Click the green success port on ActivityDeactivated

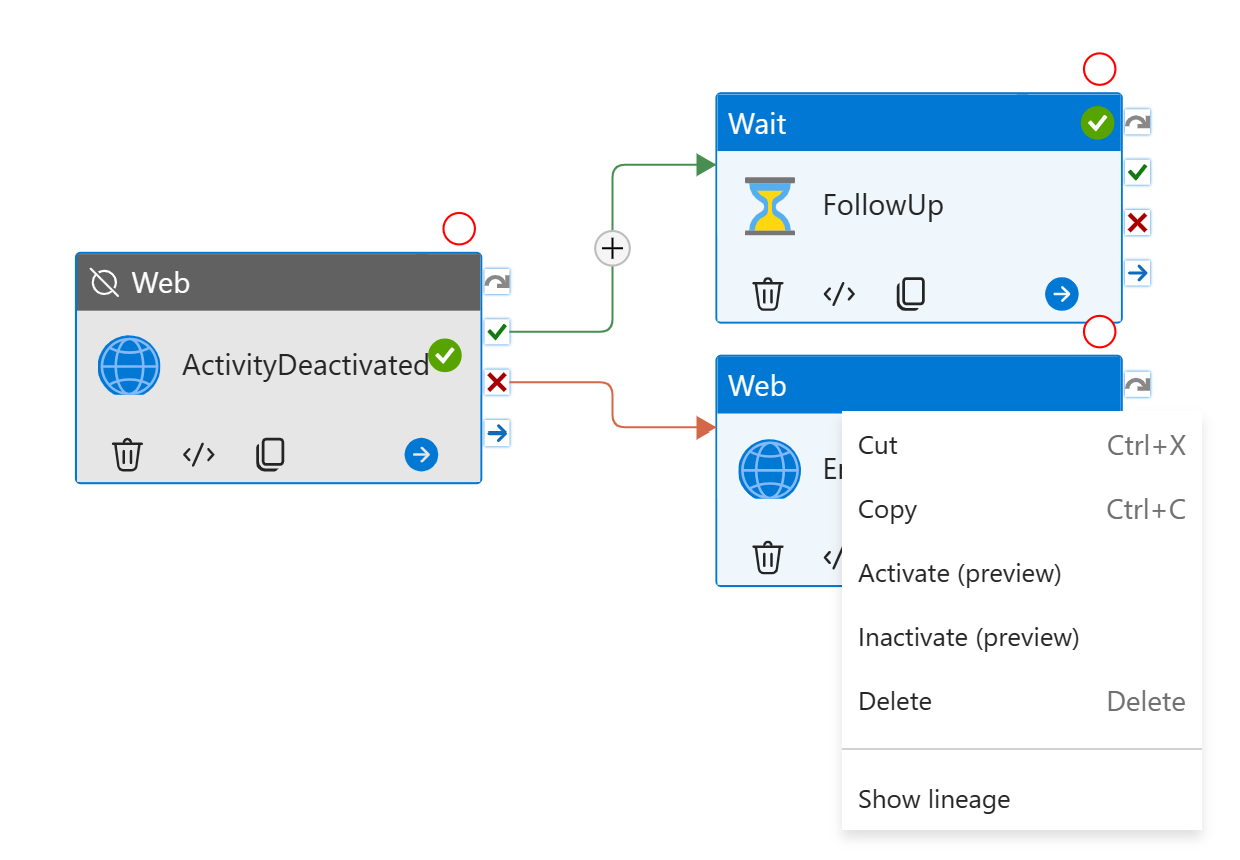[x=496, y=331]
